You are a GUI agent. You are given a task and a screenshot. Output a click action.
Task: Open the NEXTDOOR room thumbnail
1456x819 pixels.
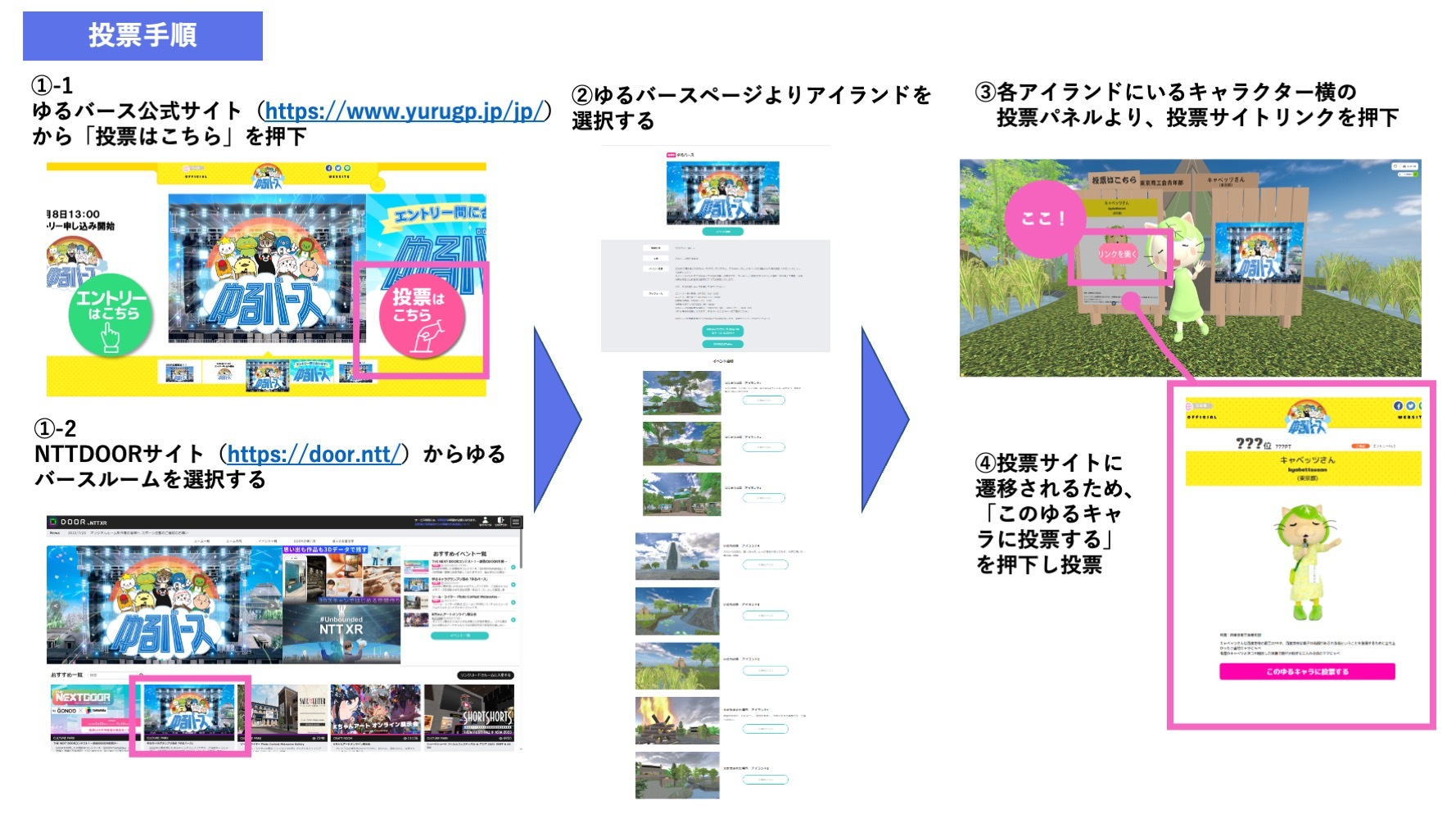[97, 708]
